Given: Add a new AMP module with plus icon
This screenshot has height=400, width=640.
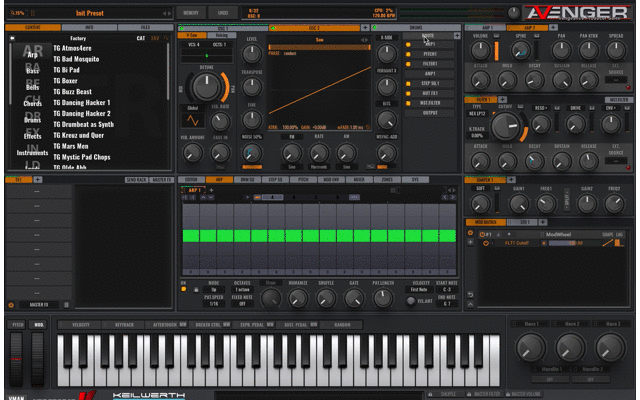Looking at the screenshot, I should [553, 27].
